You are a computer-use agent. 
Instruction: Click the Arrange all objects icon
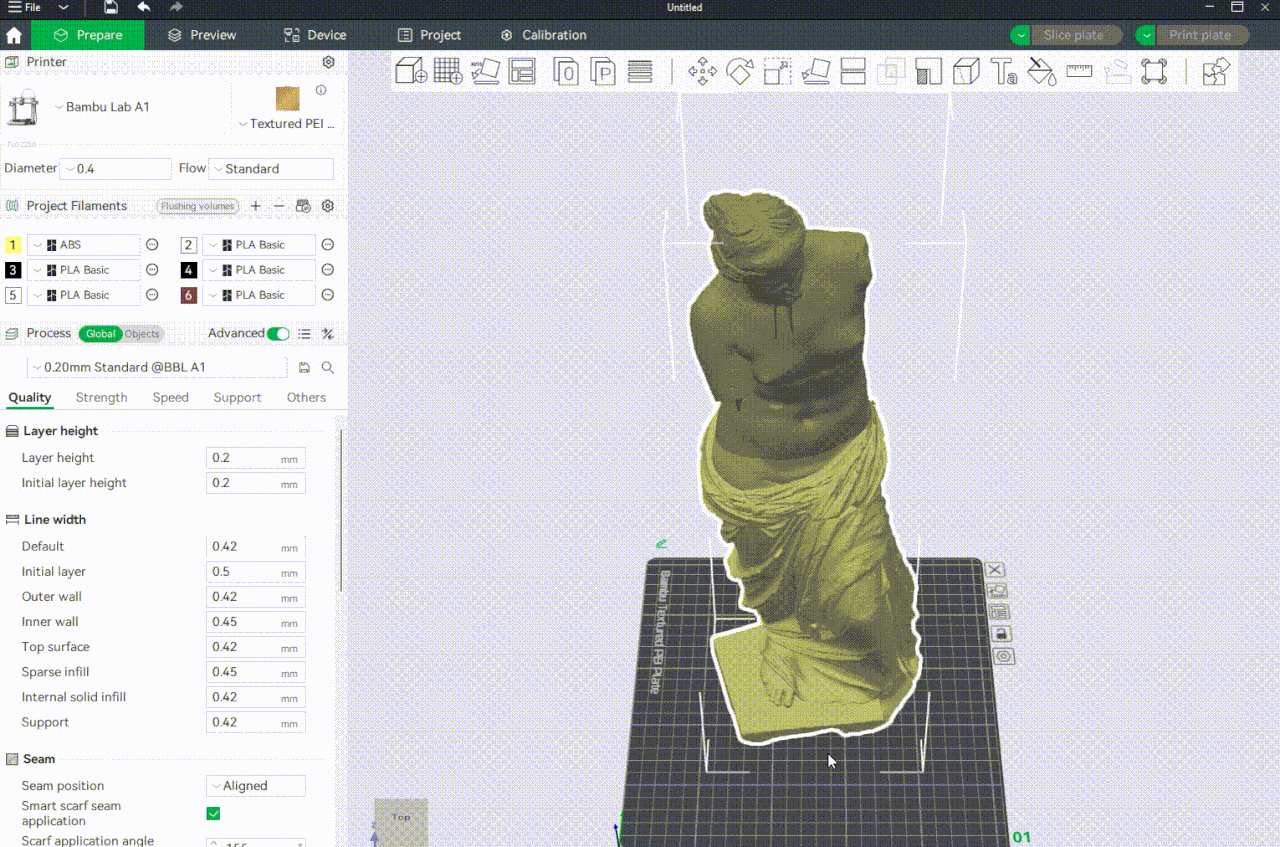(522, 71)
